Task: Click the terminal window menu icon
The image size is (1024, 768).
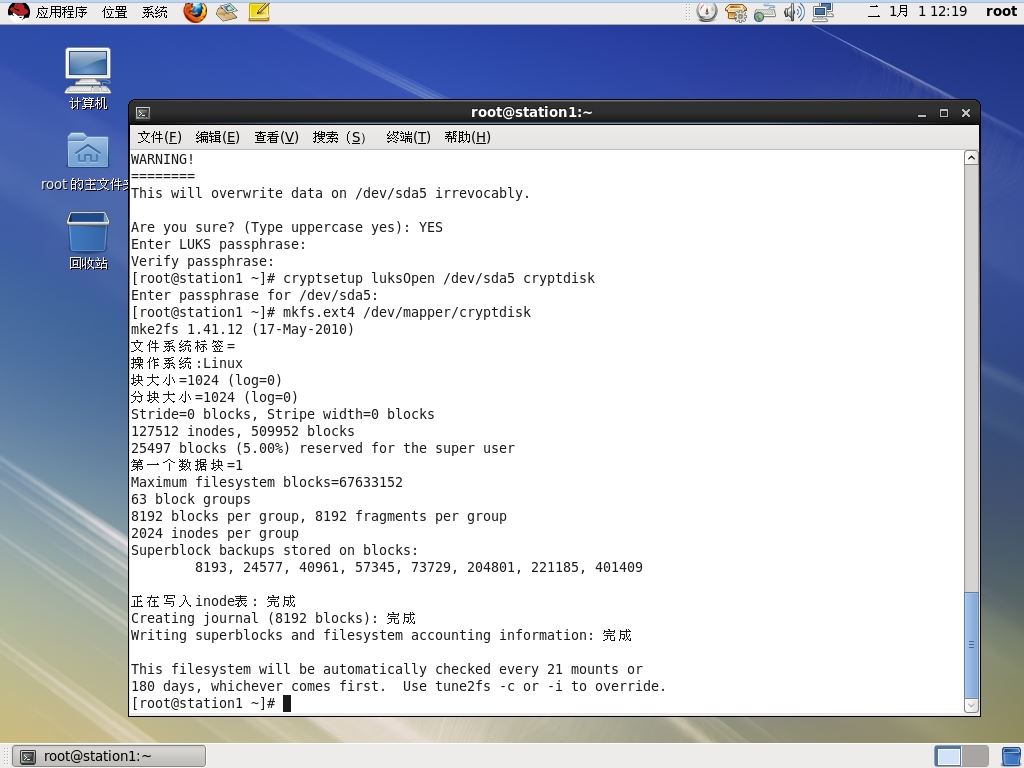Action: pyautogui.click(x=143, y=113)
